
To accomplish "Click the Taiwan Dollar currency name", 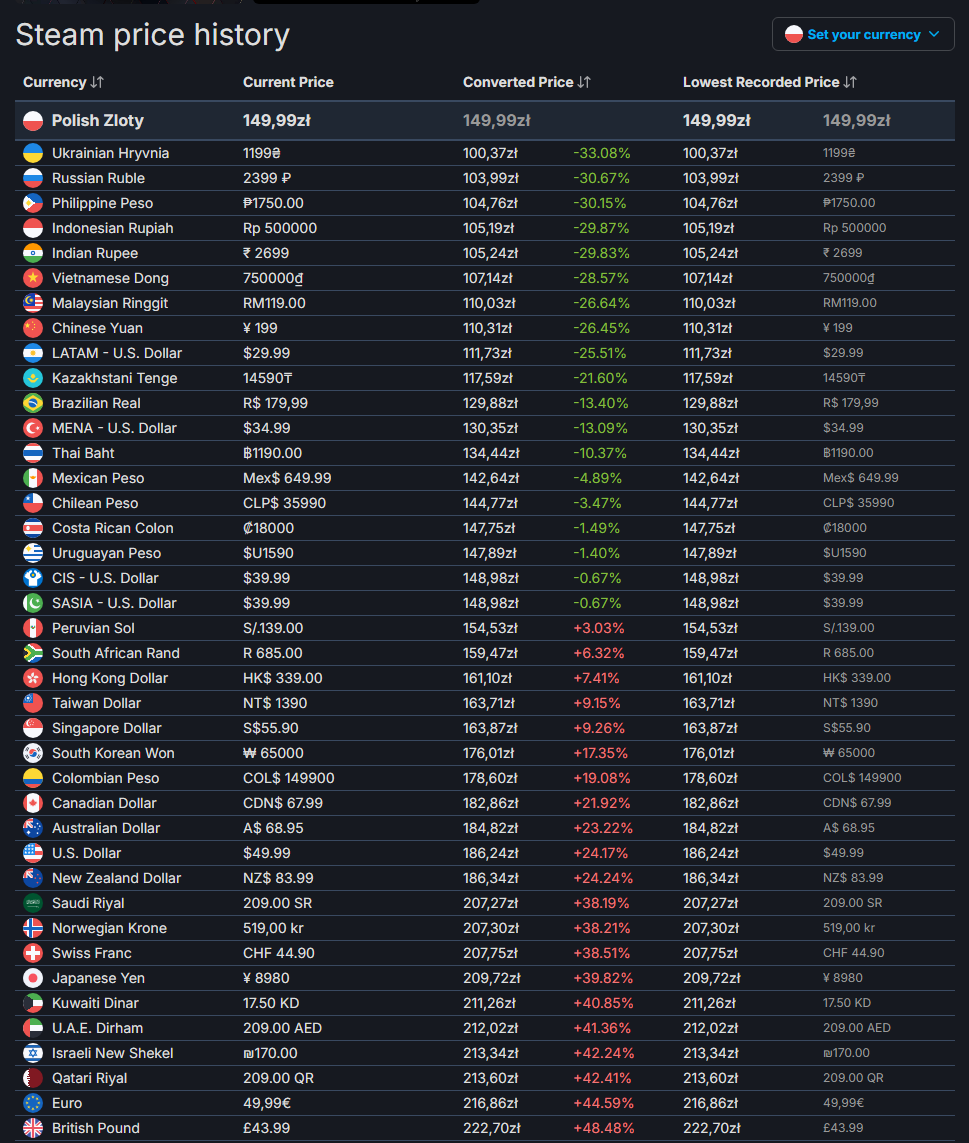I will point(96,703).
